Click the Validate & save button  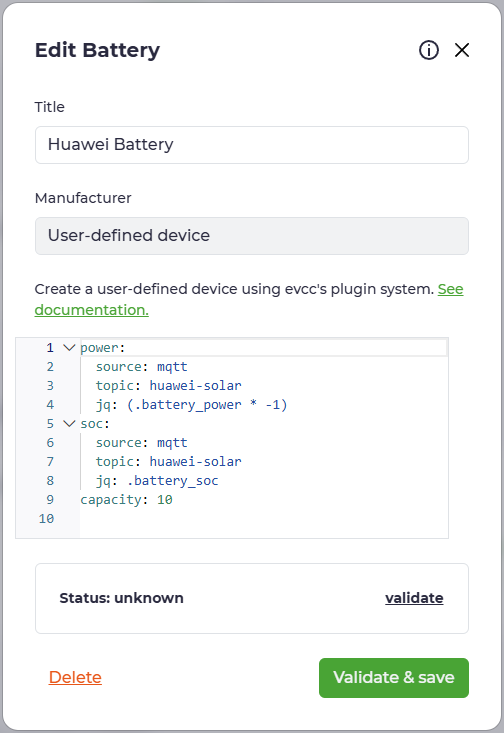394,678
